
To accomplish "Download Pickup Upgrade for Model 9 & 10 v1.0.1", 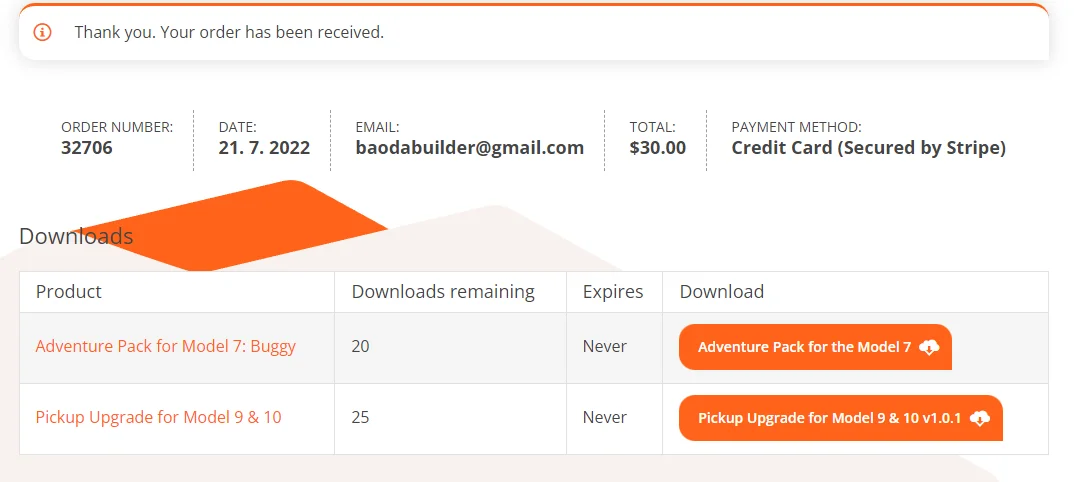I will click(829, 418).
